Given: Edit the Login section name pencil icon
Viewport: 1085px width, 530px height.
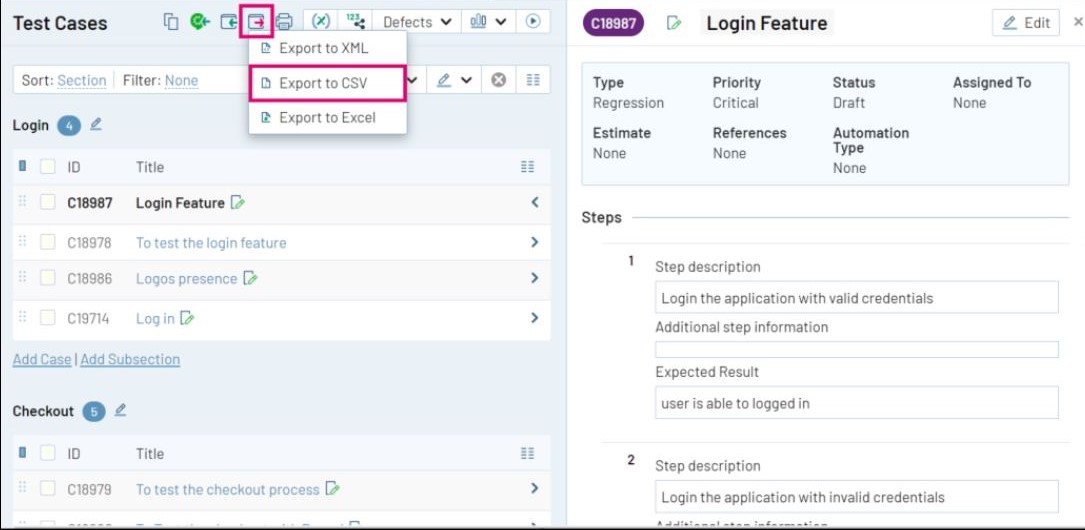Looking at the screenshot, I should pos(96,125).
